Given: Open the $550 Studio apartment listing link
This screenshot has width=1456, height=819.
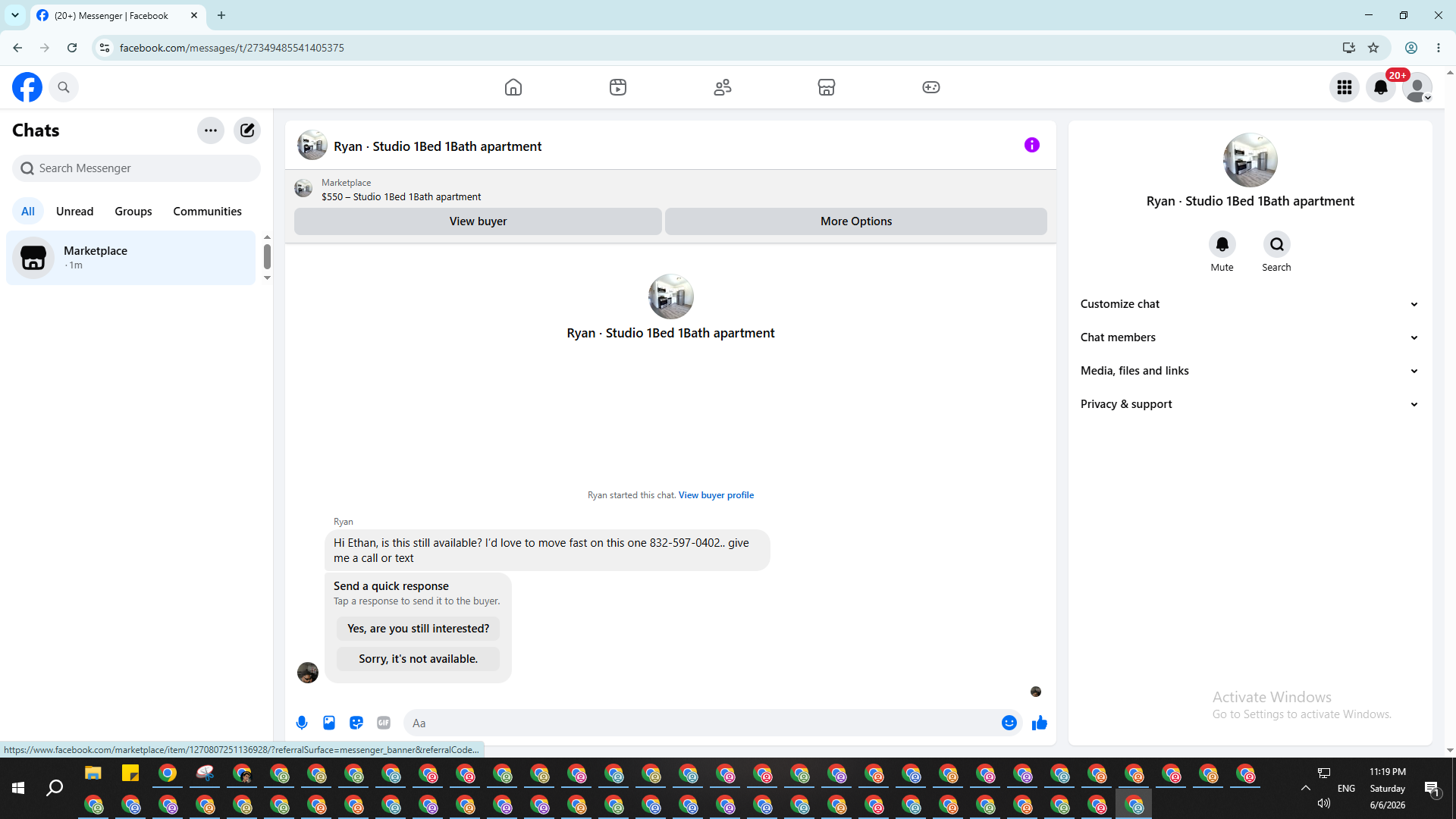Looking at the screenshot, I should (x=401, y=197).
